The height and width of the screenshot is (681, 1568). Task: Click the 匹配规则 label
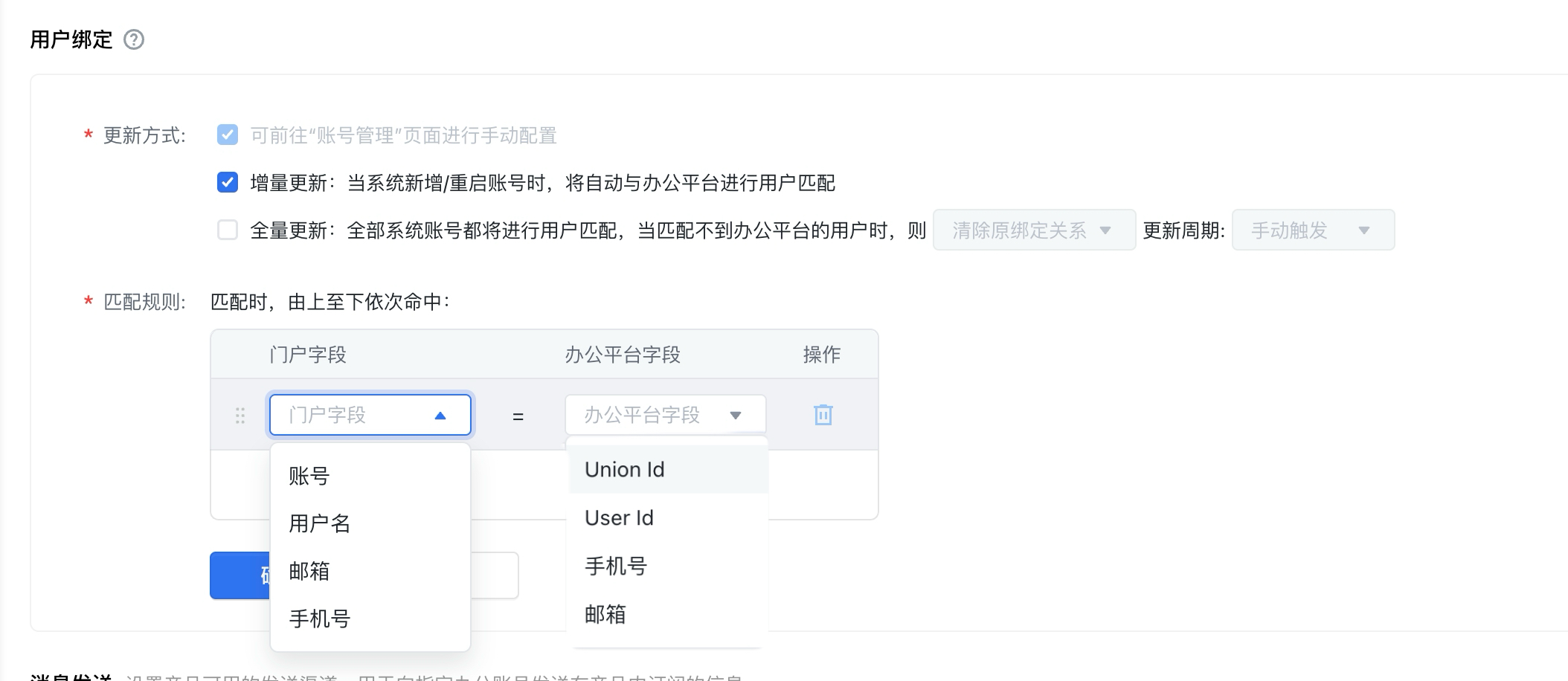pyautogui.click(x=144, y=302)
